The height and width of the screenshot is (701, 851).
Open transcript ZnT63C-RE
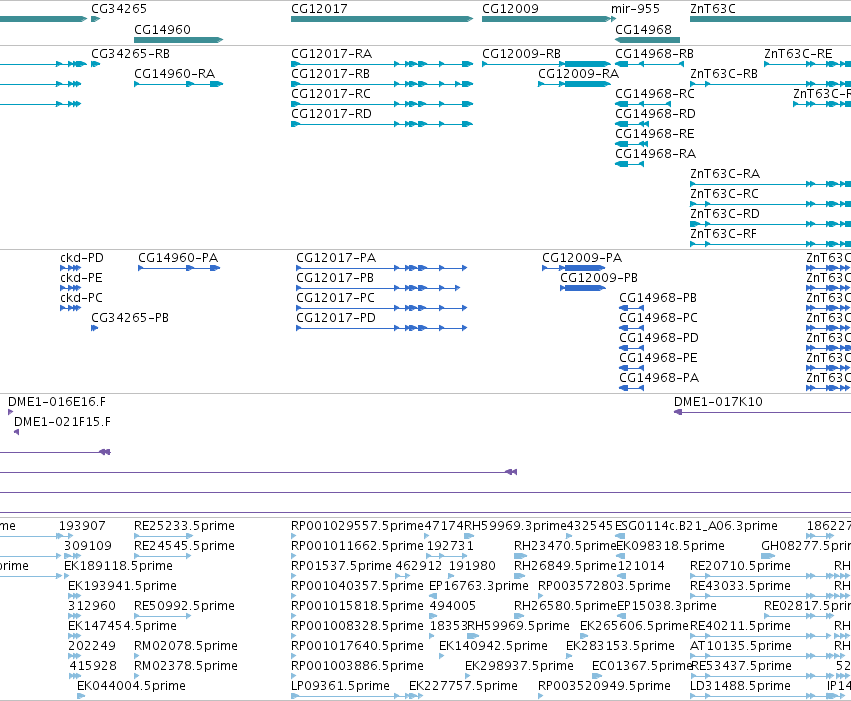pos(798,54)
